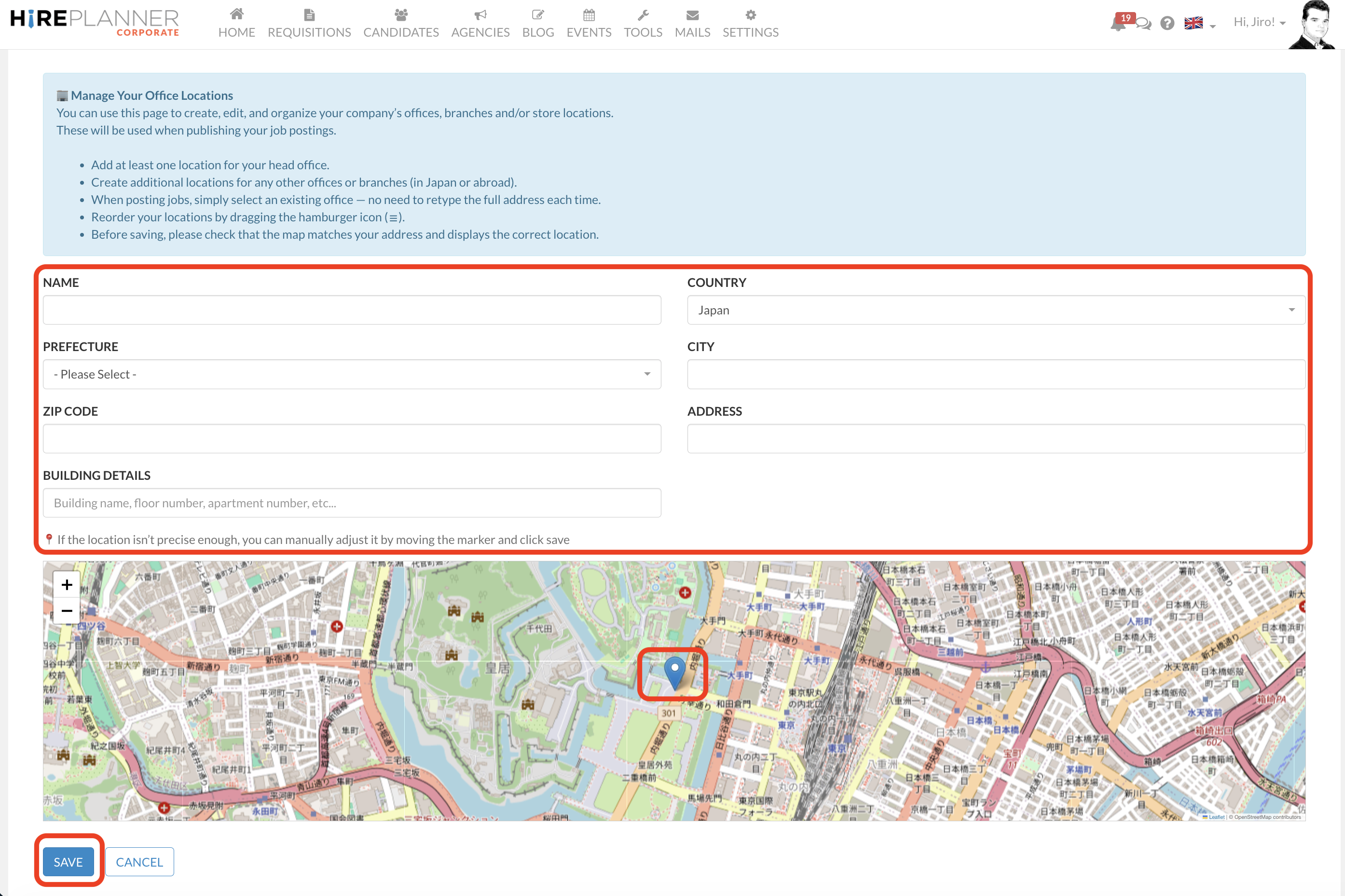Click the Save button
The image size is (1345, 896).
tap(68, 862)
